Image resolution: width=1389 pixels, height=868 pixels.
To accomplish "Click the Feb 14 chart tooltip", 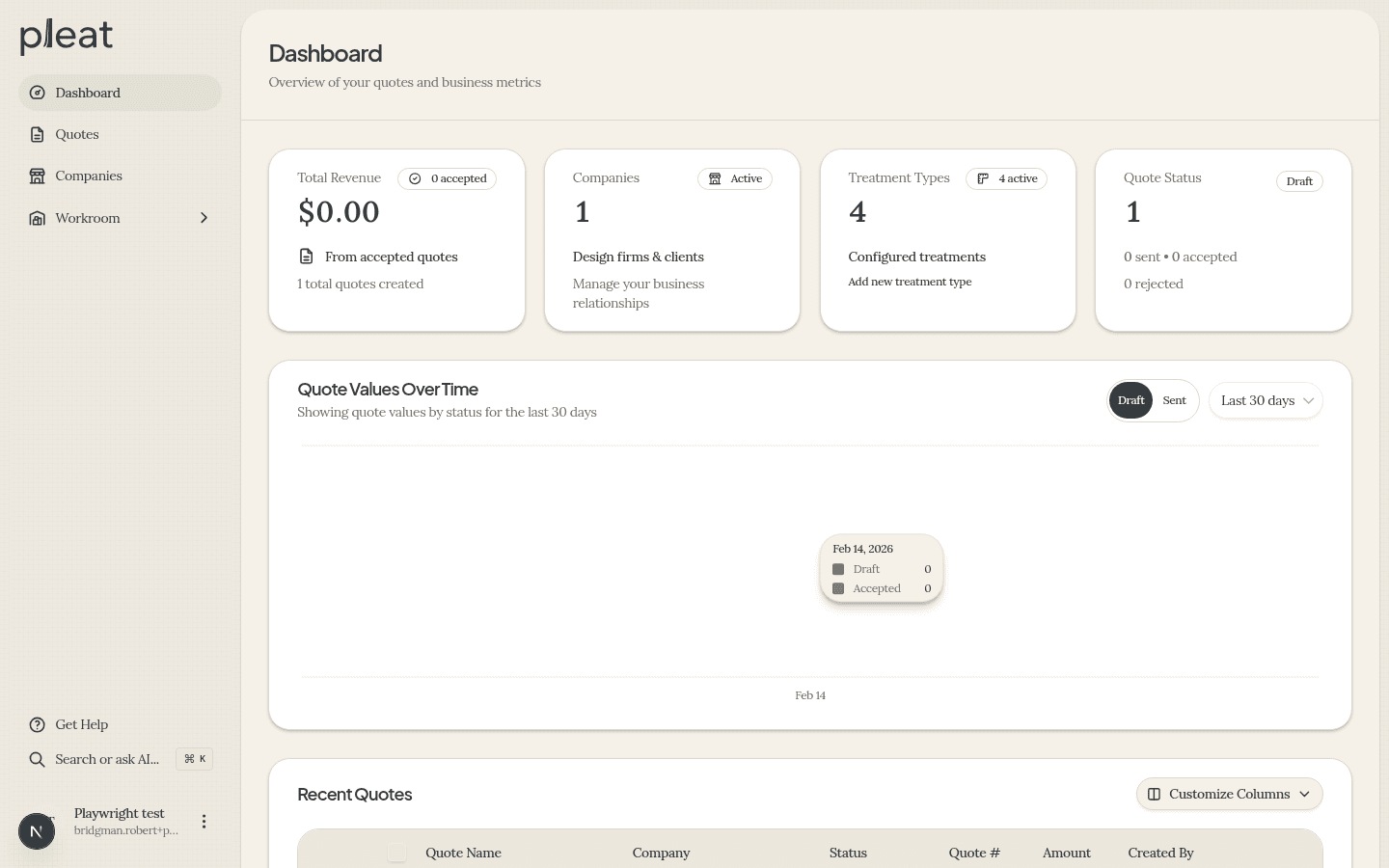I will point(882,568).
